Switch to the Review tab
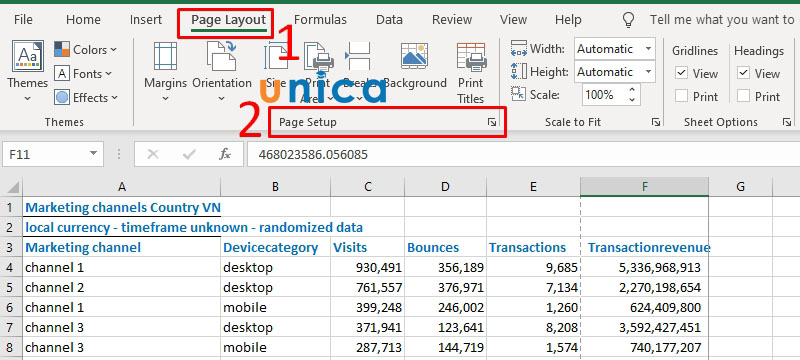This screenshot has height=360, width=800. pyautogui.click(x=452, y=20)
